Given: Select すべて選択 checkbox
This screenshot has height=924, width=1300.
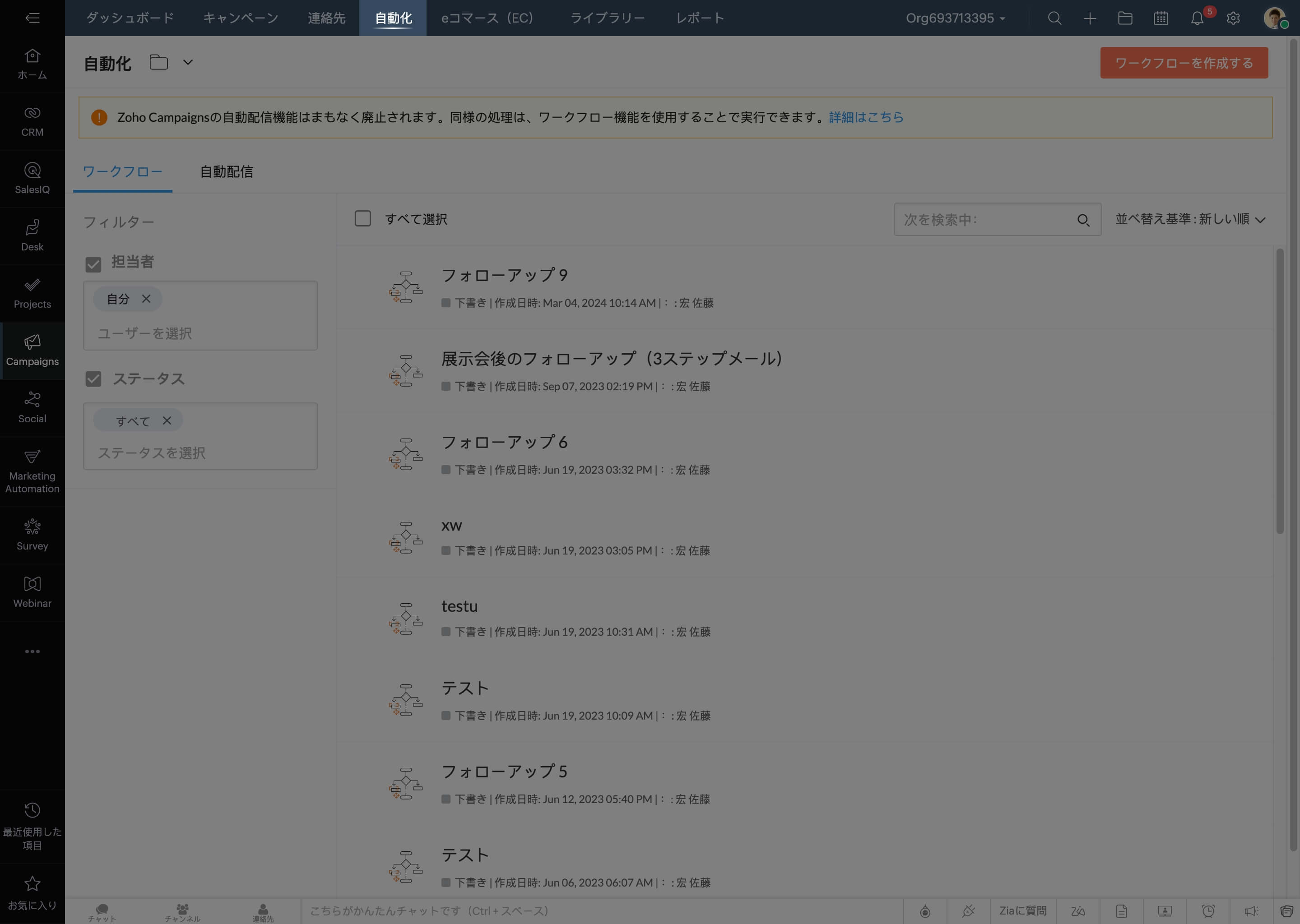Looking at the screenshot, I should point(362,219).
